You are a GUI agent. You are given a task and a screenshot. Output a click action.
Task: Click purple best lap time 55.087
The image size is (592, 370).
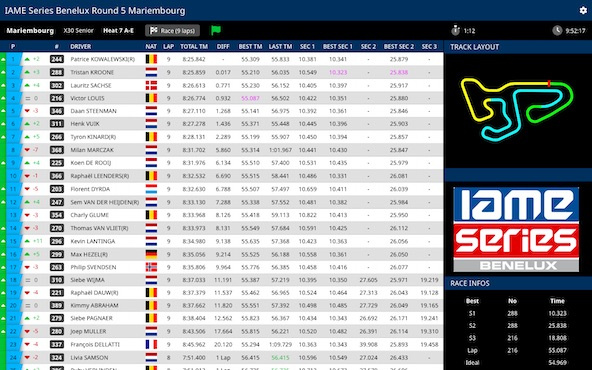(x=250, y=98)
